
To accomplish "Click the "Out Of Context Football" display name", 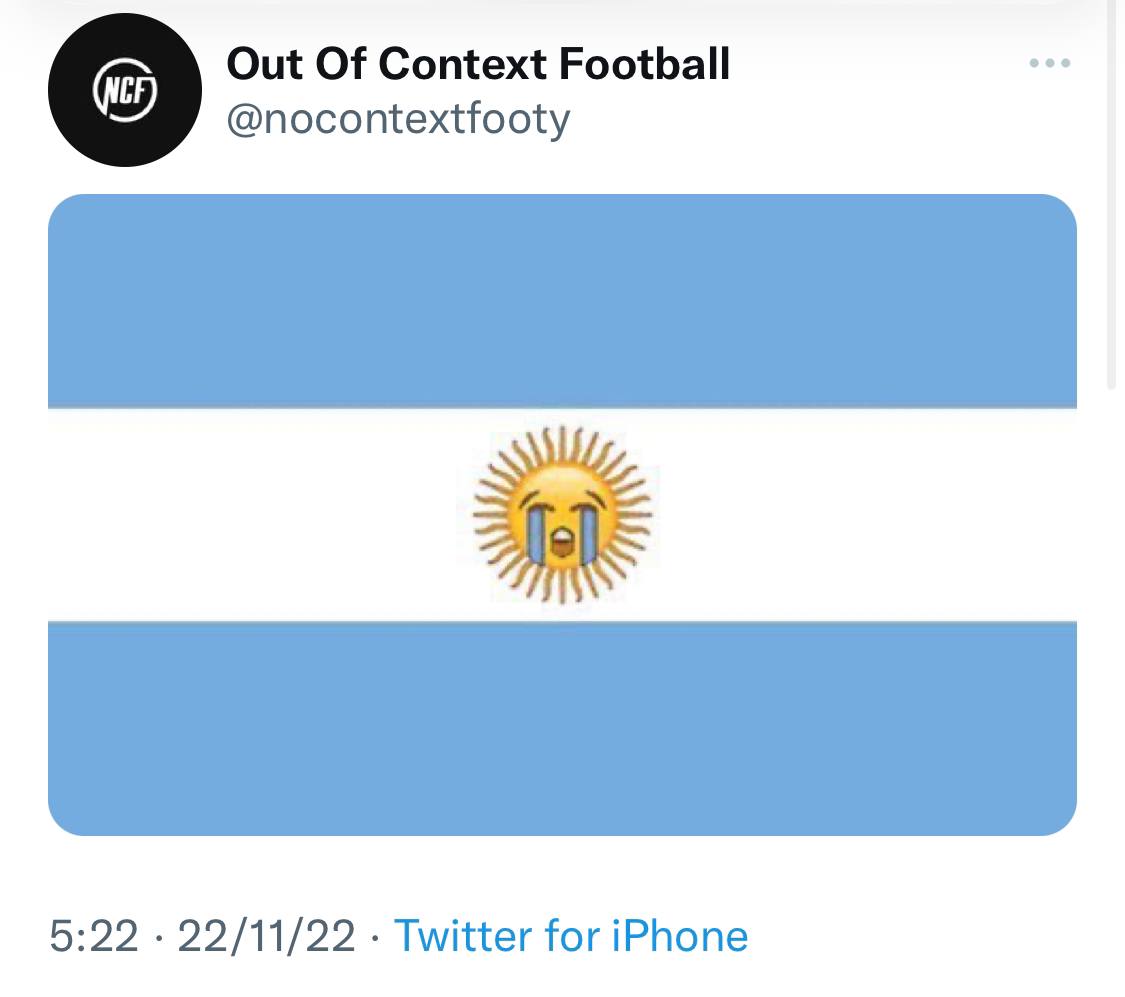I will [x=478, y=64].
